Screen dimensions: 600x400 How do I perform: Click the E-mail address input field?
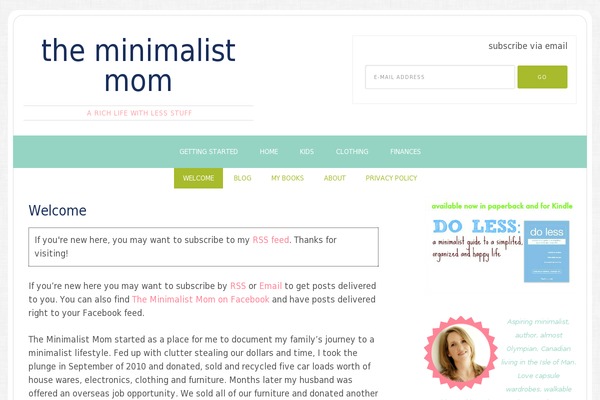(440, 77)
